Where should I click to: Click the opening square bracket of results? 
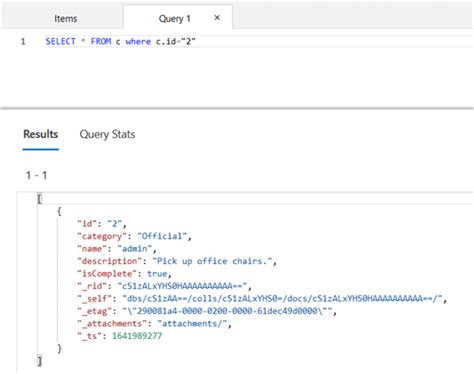[39, 199]
